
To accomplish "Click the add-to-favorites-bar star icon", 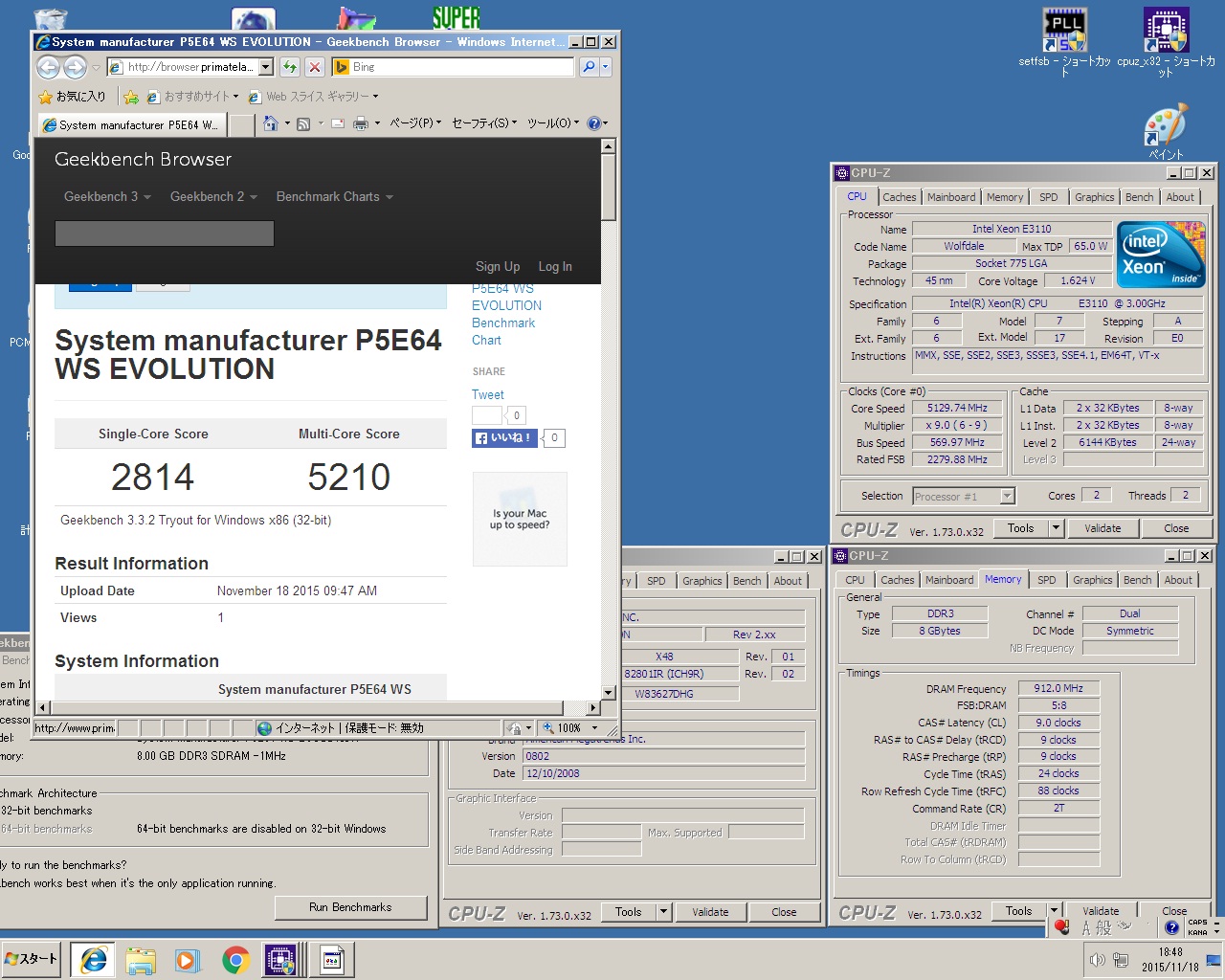I will (x=131, y=97).
